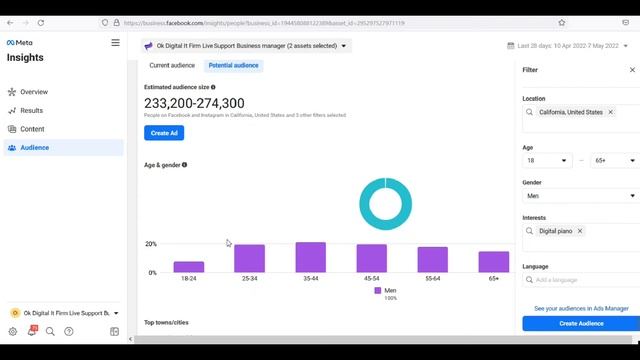Open settings gear icon
The image size is (640, 360).
click(x=13, y=331)
